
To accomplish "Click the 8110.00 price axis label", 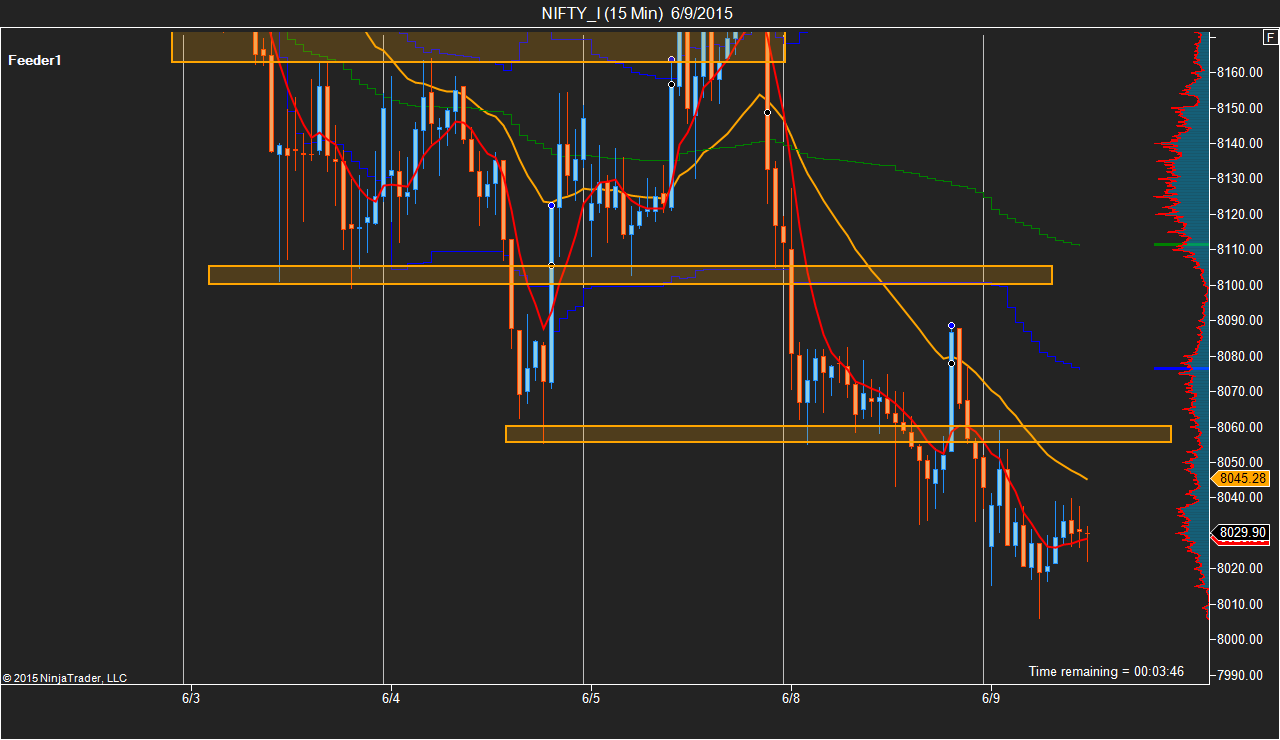I will tap(1241, 249).
